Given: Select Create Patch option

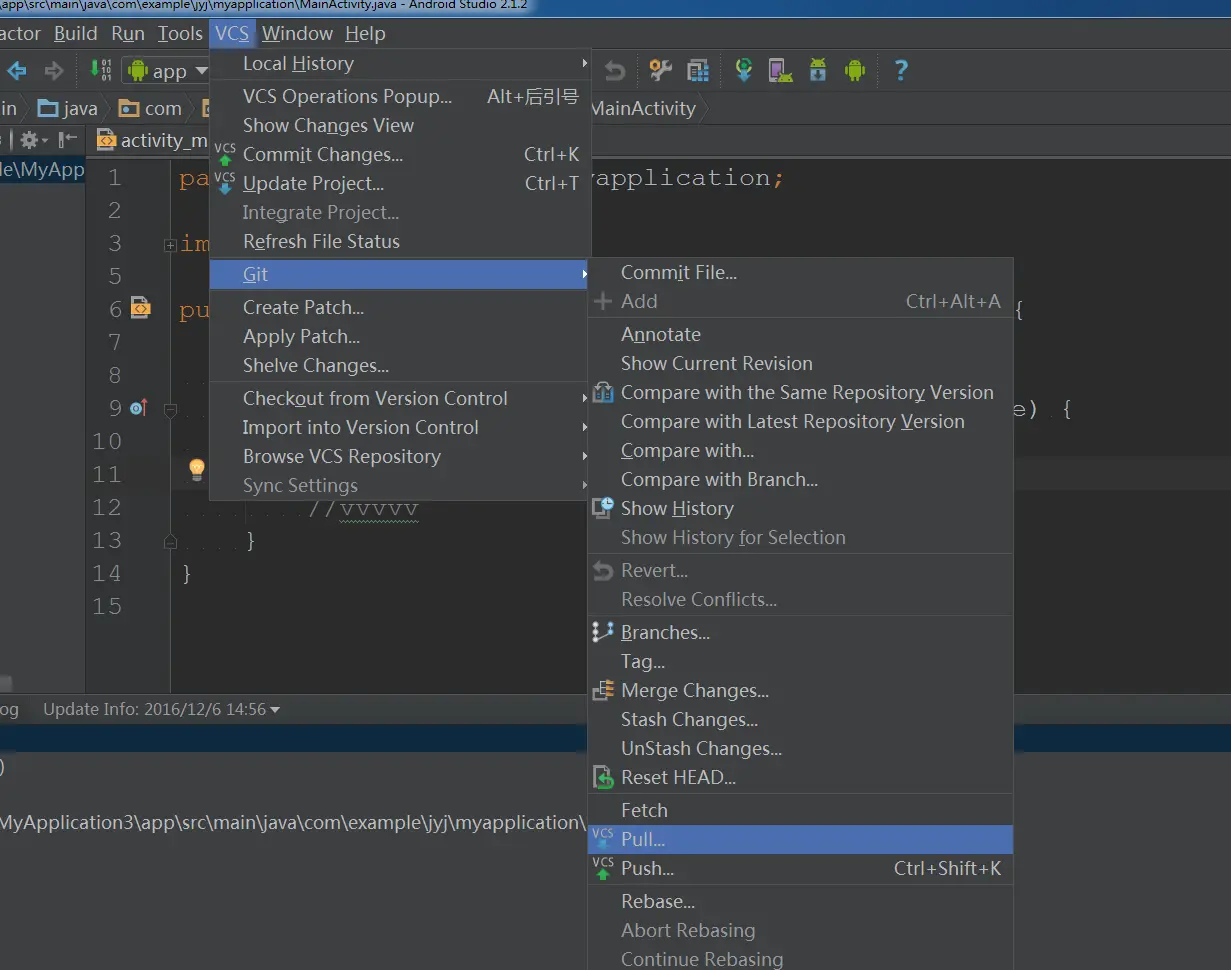Looking at the screenshot, I should coord(400,307).
